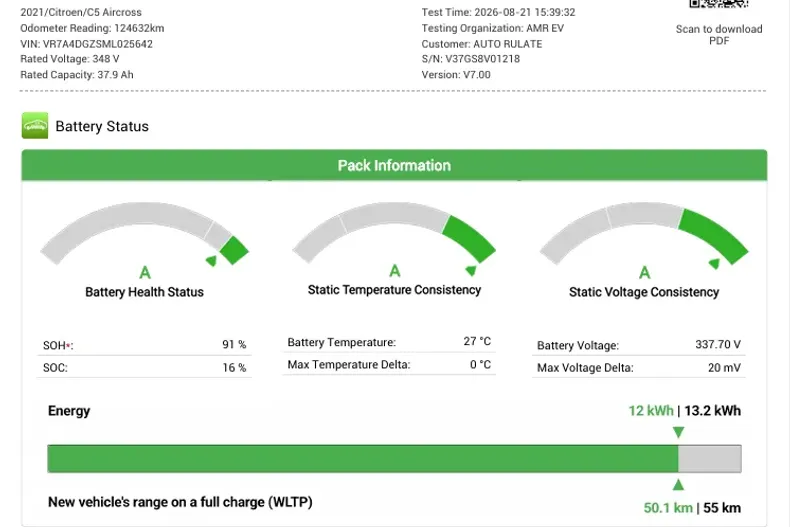Click the A grade under Temperature Consistency gauge

394,271
